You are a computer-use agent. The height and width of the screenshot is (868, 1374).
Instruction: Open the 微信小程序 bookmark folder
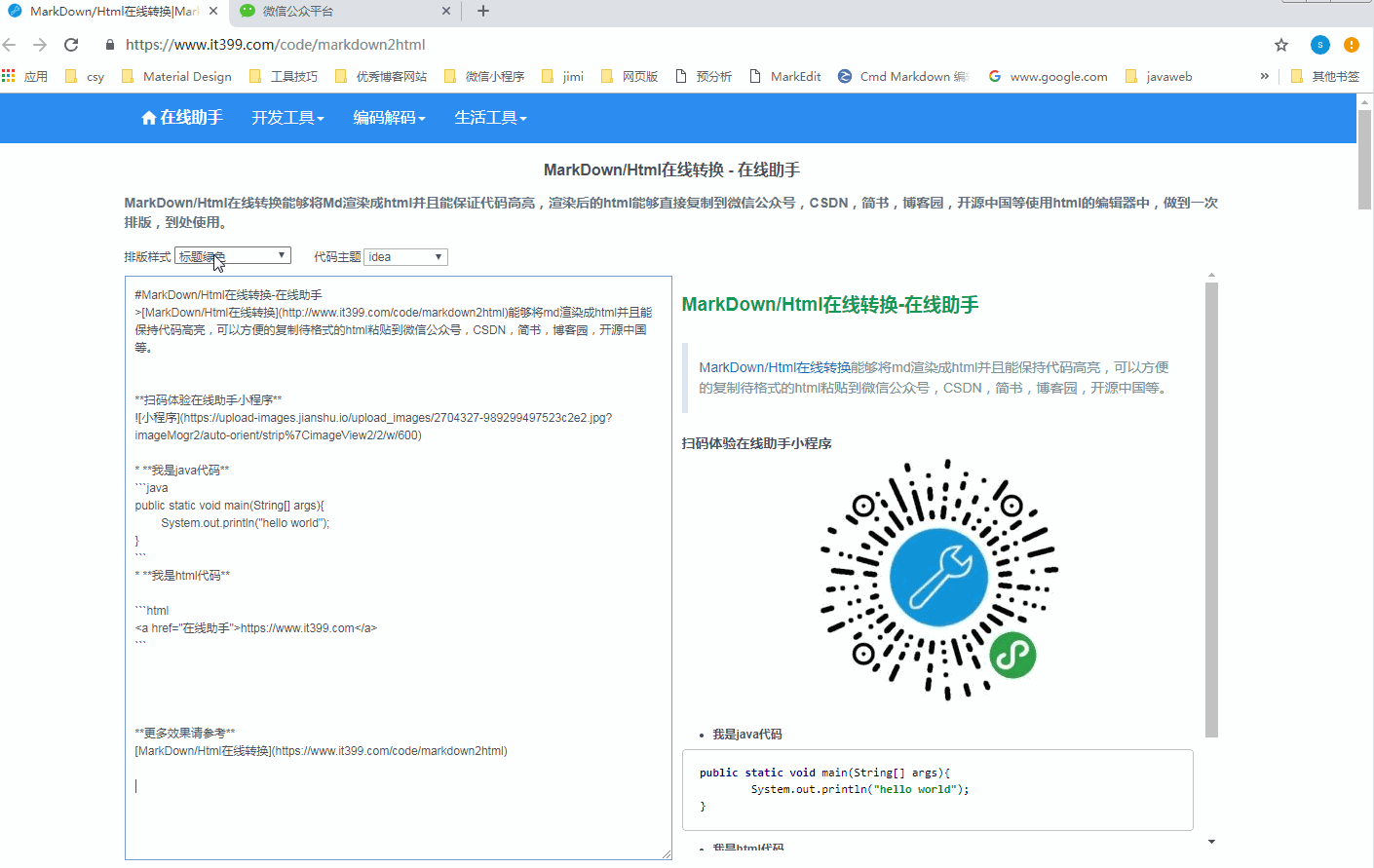[x=483, y=76]
